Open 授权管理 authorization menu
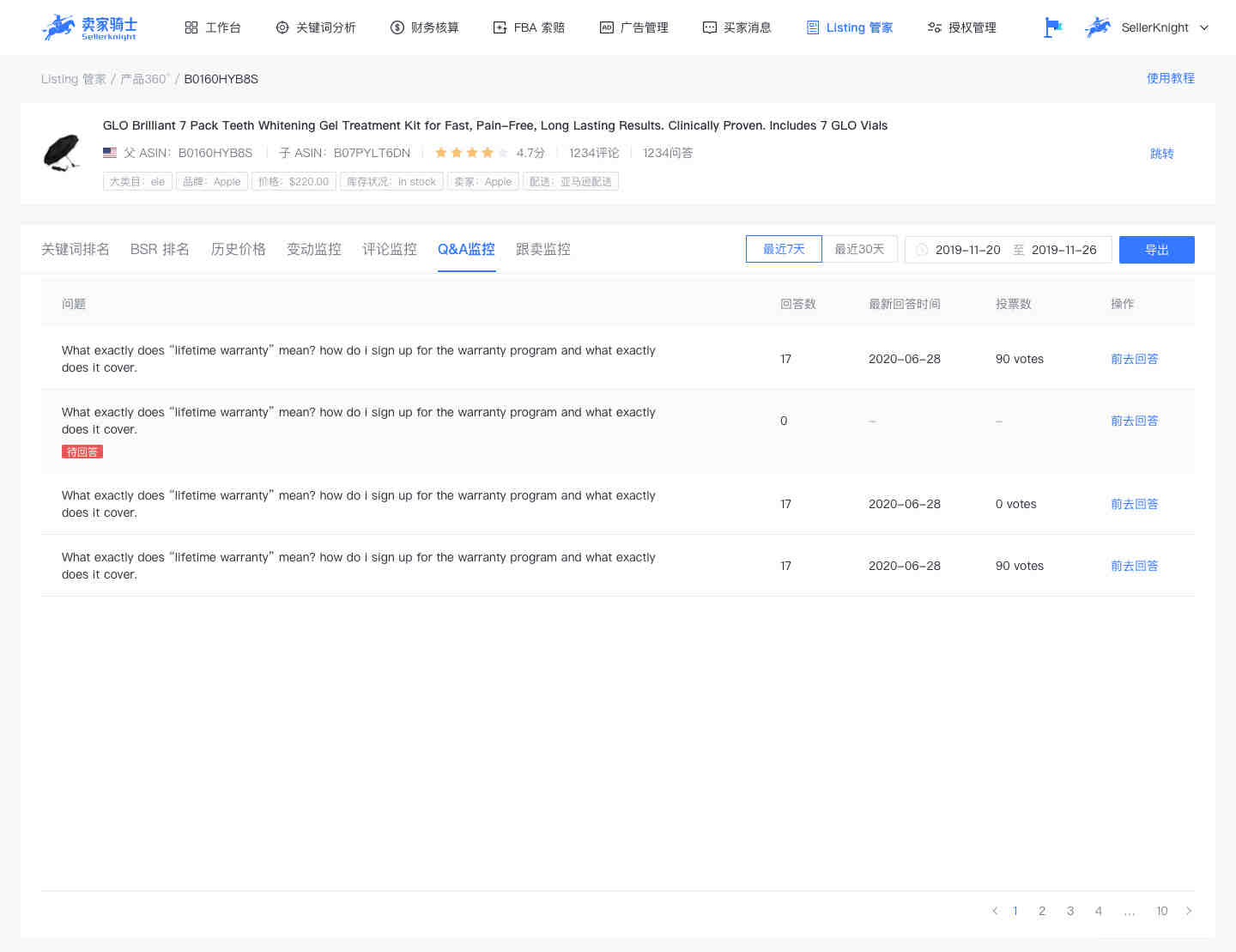Viewport: 1236px width, 952px height. tap(962, 27)
